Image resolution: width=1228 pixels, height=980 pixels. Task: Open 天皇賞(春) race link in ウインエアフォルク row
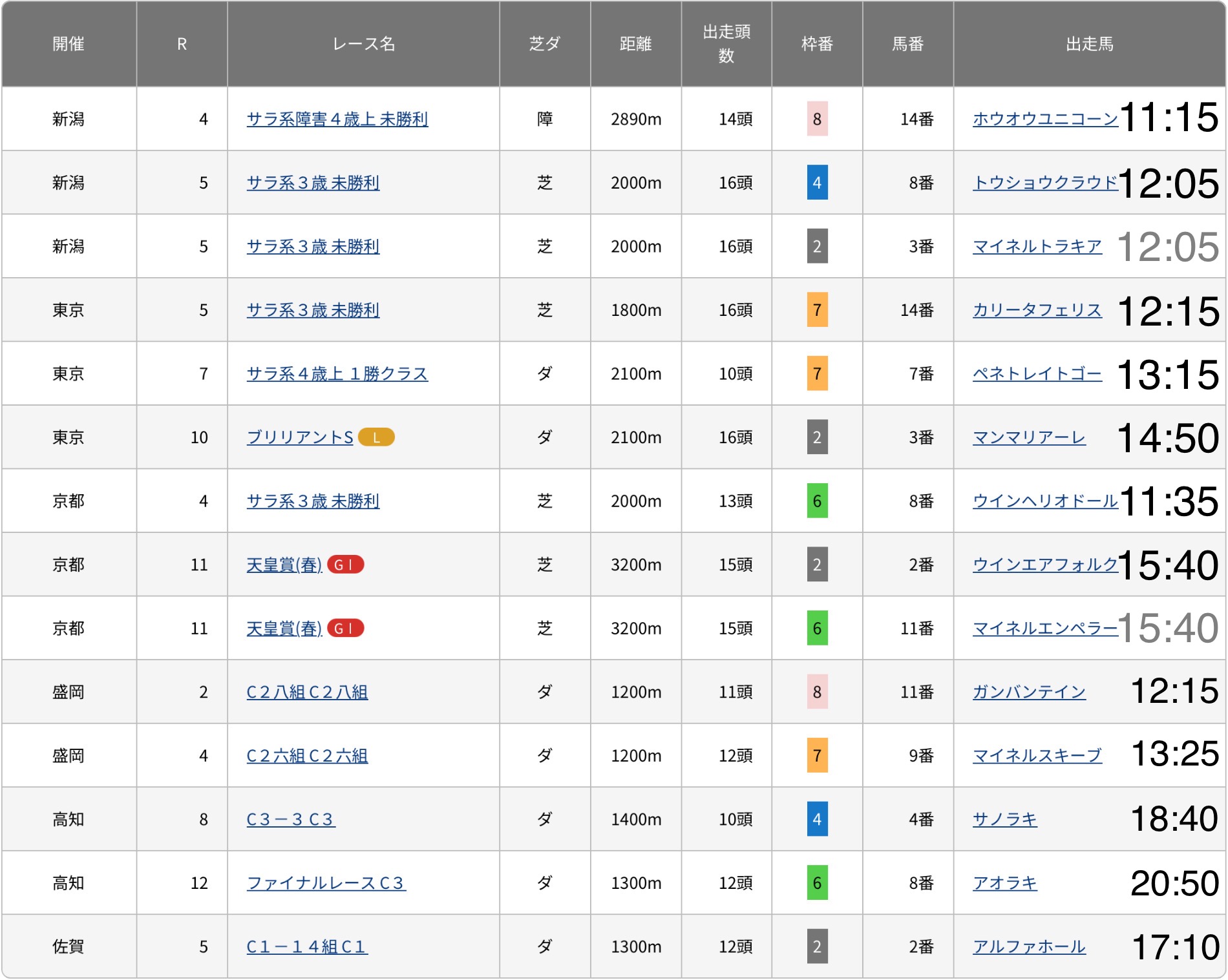click(x=284, y=565)
